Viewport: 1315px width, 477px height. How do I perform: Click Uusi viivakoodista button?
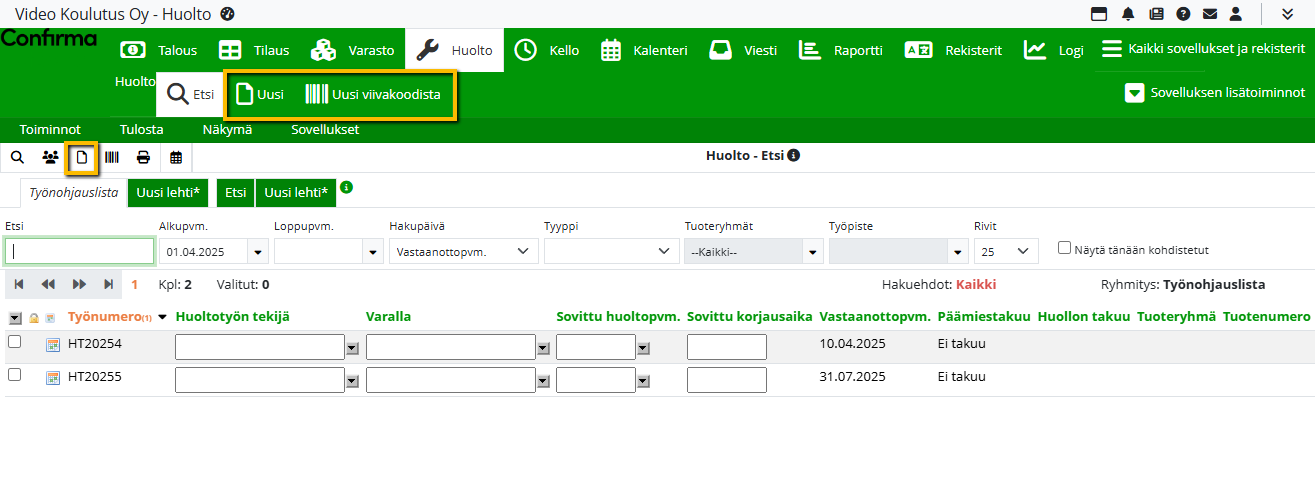[373, 95]
